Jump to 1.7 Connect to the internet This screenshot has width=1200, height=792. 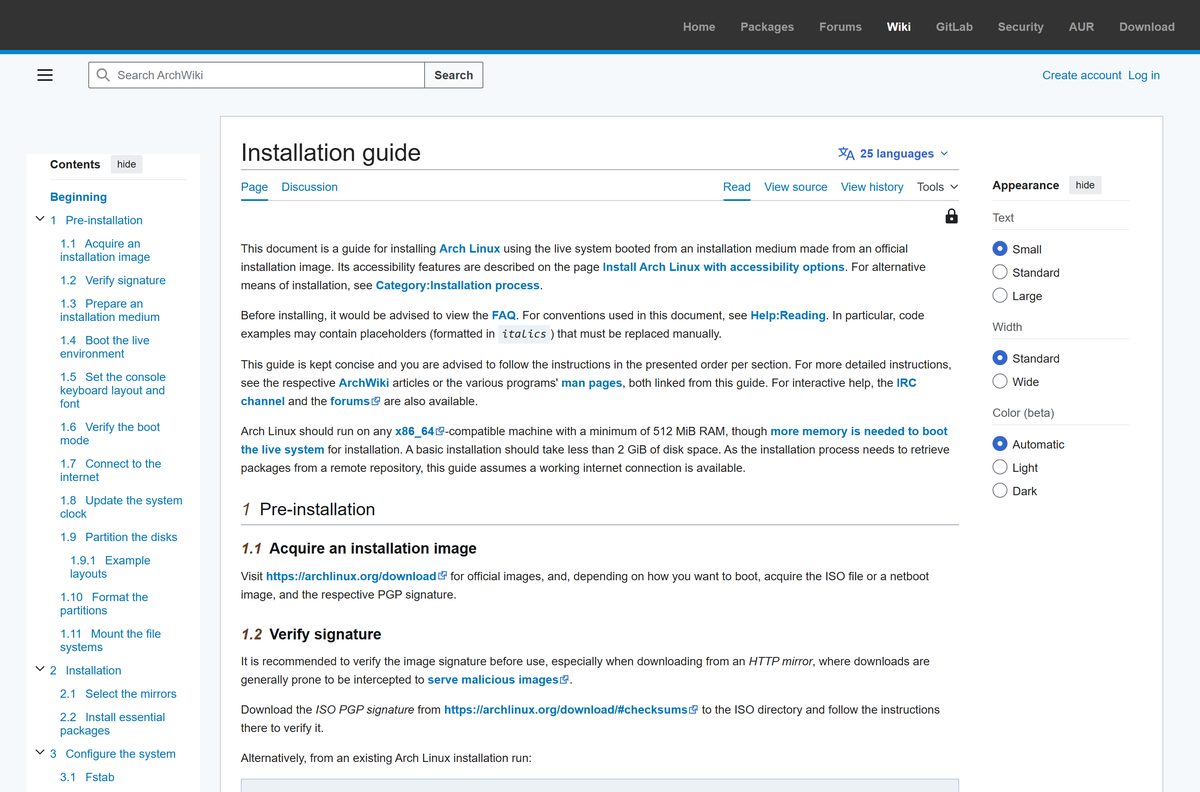pyautogui.click(x=110, y=470)
